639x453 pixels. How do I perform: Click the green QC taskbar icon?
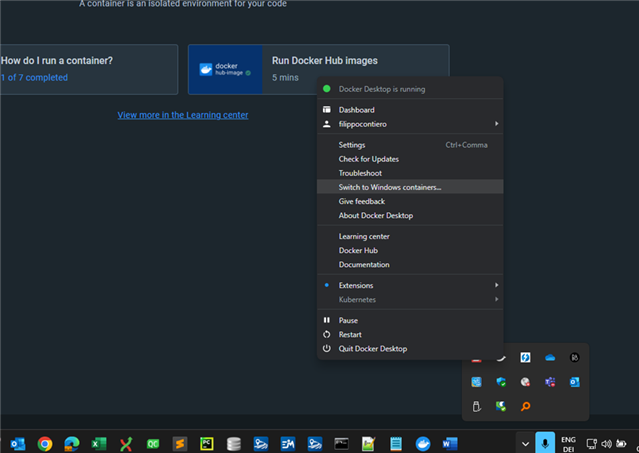tap(153, 444)
